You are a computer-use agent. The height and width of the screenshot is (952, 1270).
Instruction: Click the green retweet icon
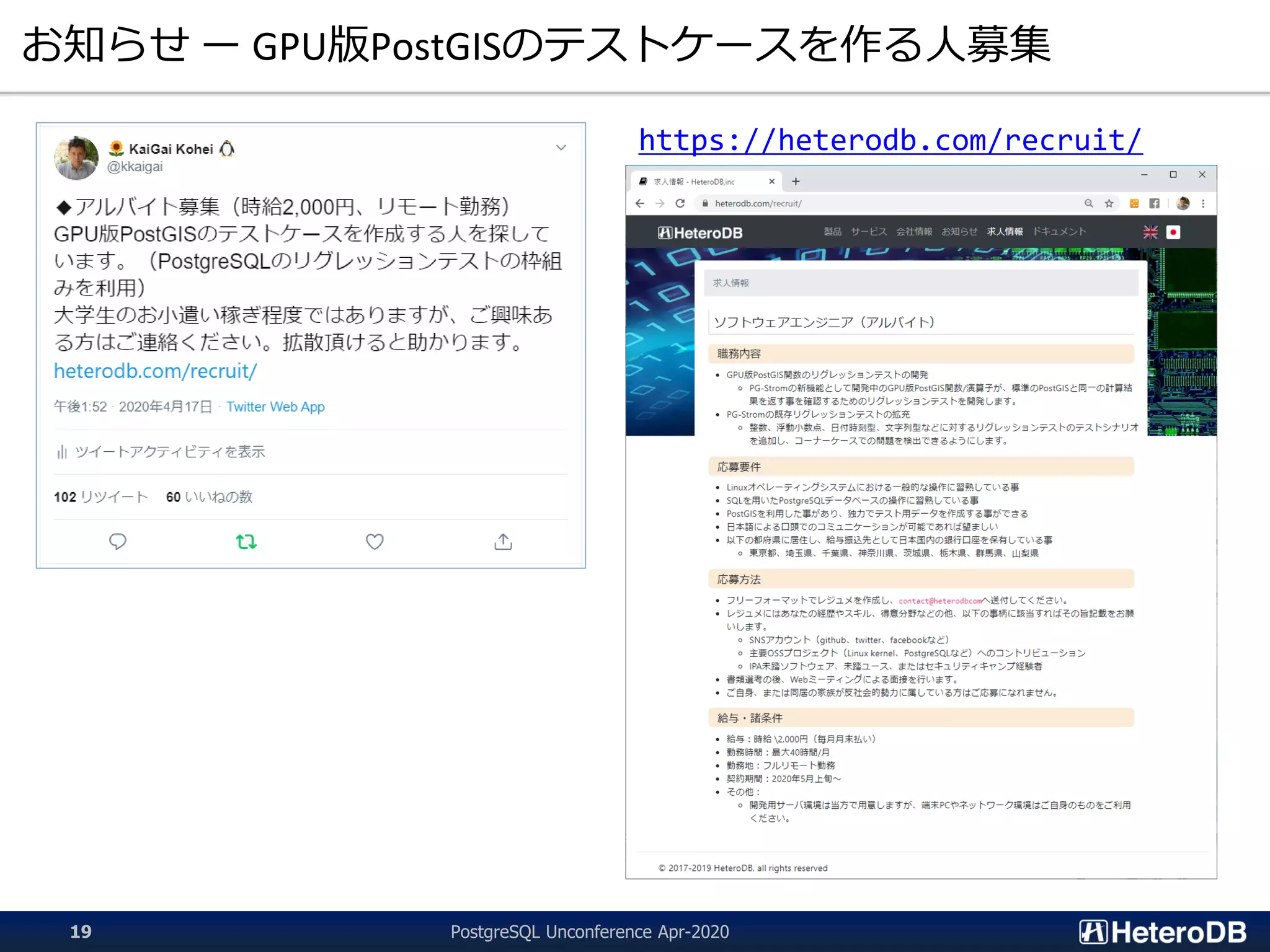246,542
